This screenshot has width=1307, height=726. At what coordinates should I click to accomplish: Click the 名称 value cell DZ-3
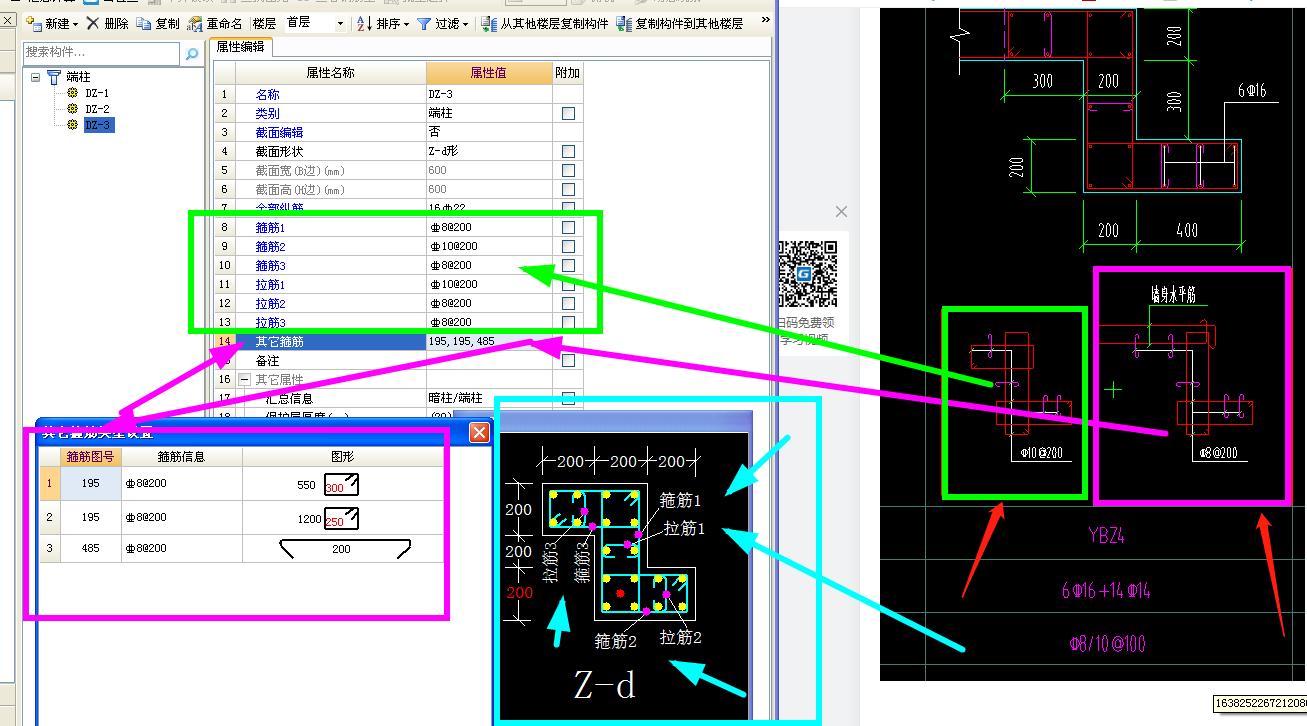tap(489, 95)
